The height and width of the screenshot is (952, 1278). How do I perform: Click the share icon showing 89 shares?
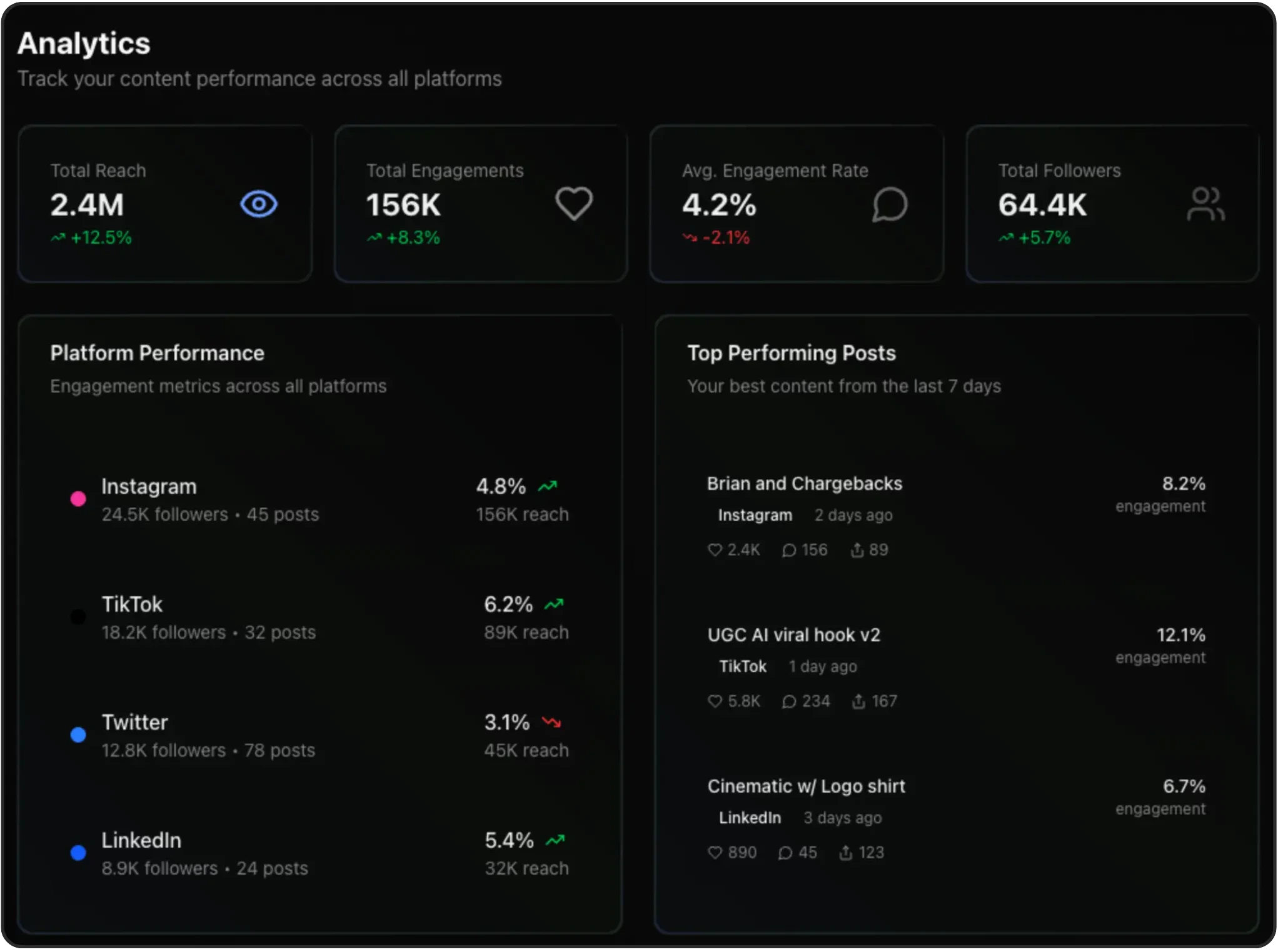pos(857,550)
